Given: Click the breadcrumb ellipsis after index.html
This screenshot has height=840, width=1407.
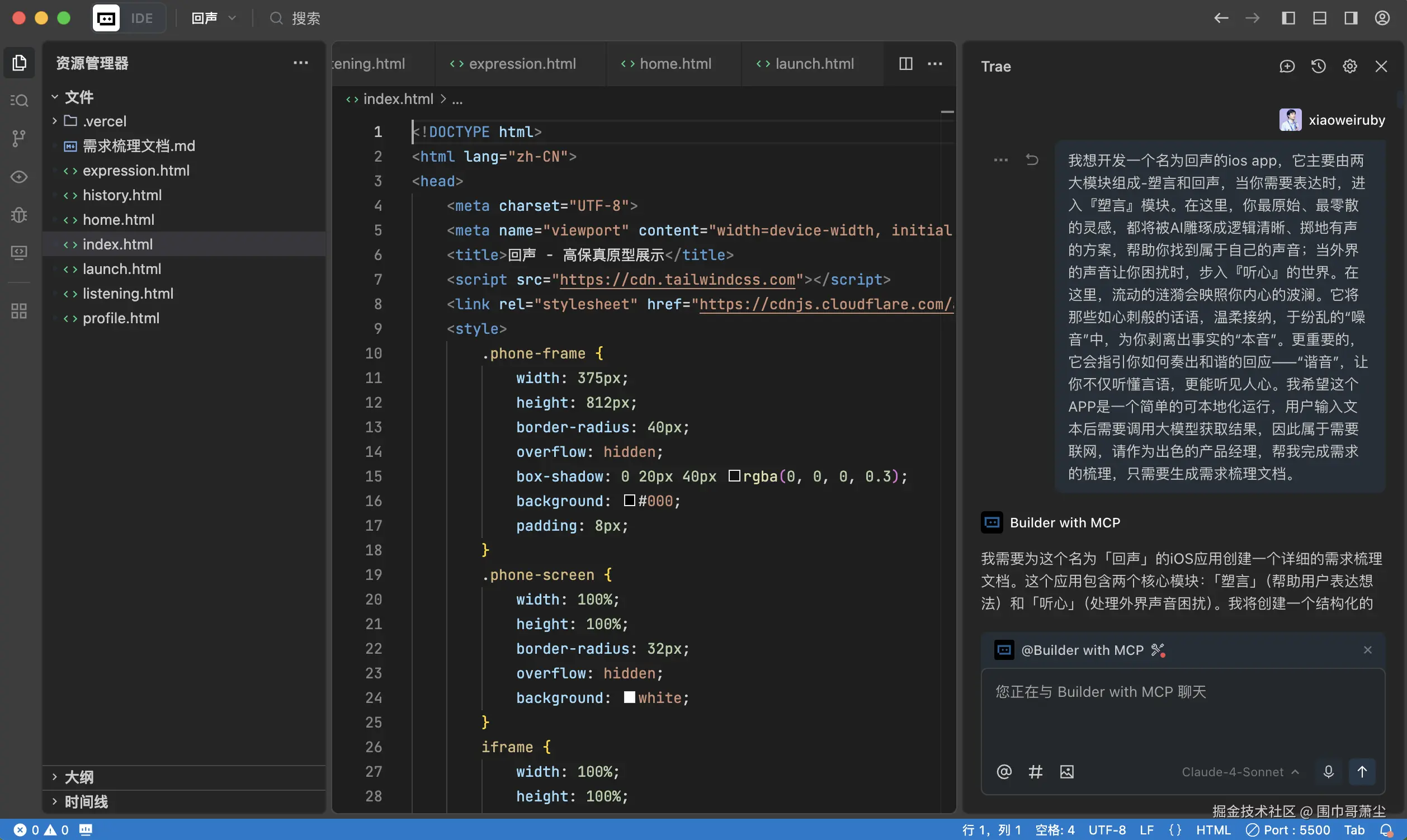Looking at the screenshot, I should pos(457,100).
